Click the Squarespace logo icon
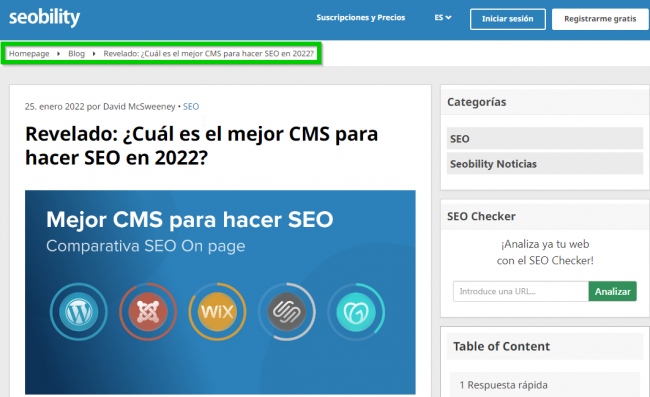650x397 pixels. click(287, 312)
